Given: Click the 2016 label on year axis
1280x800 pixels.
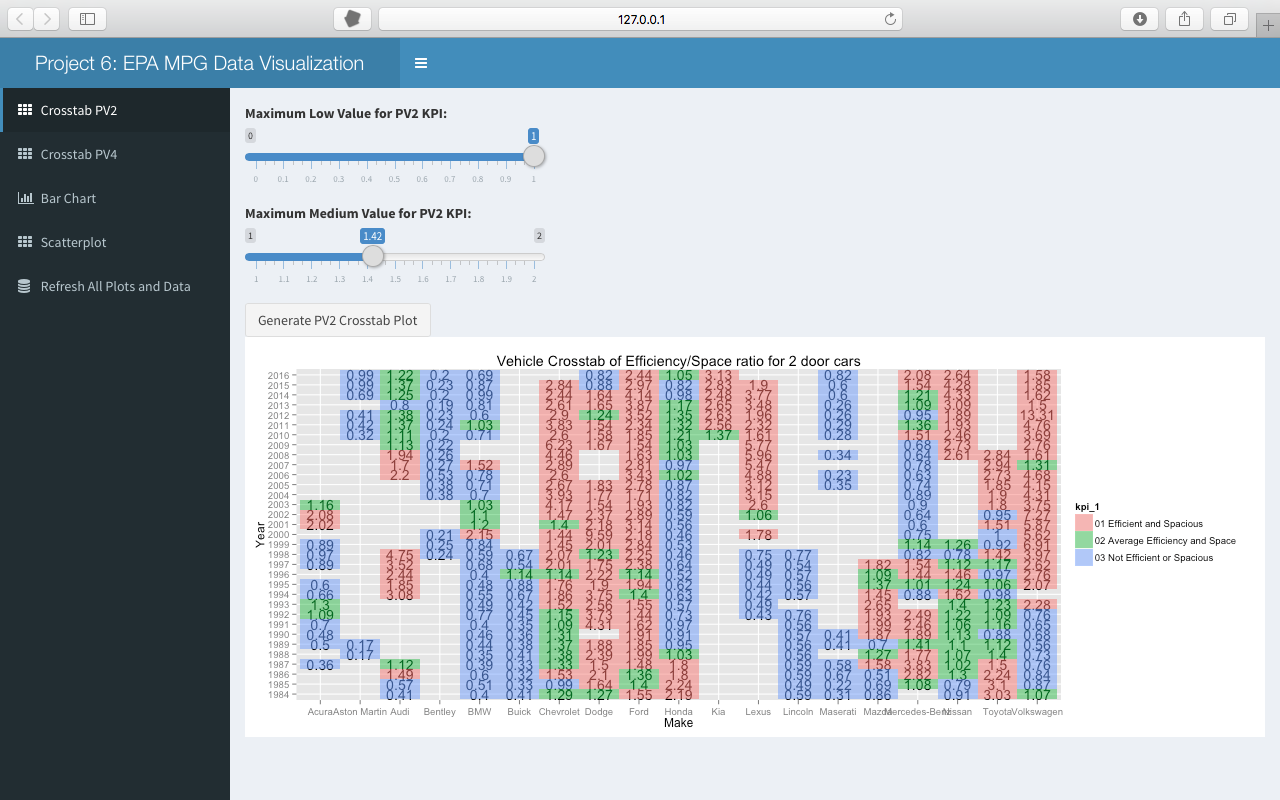Looking at the screenshot, I should (278, 375).
